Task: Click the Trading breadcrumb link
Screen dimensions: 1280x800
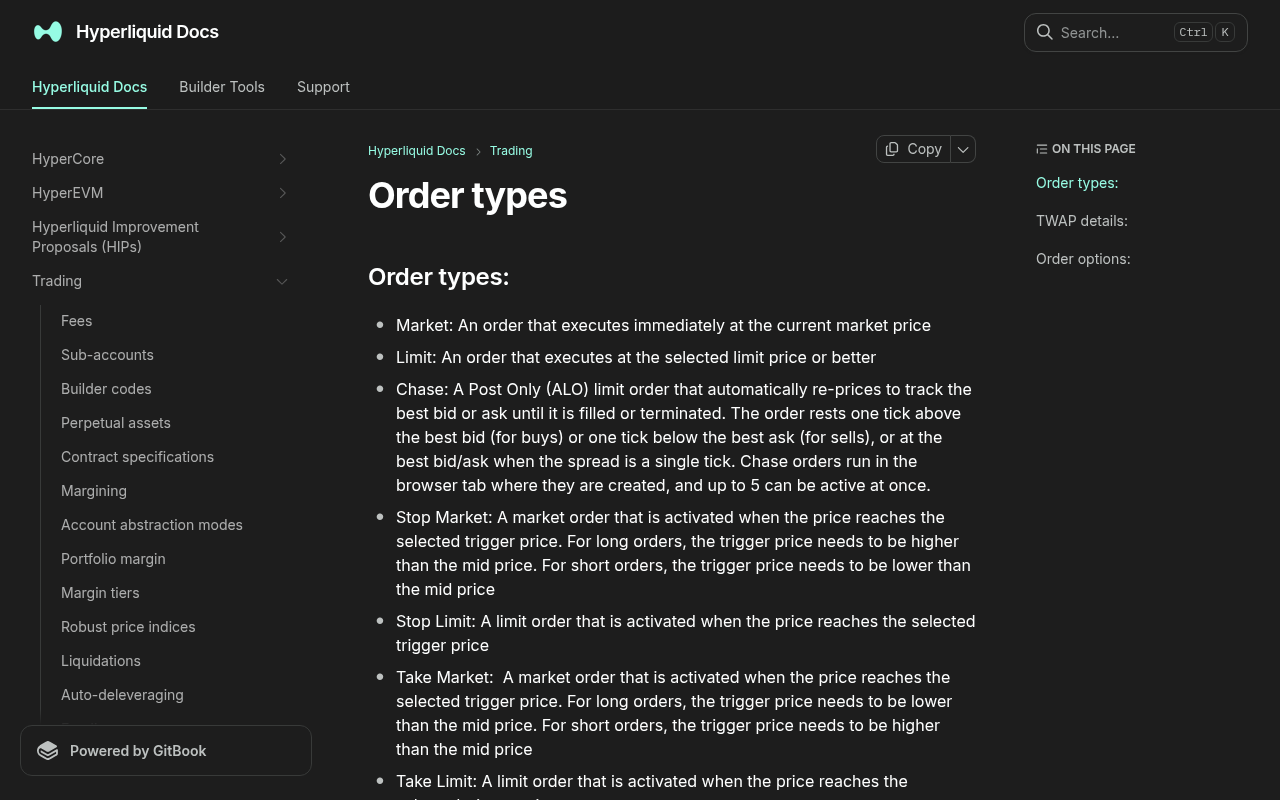Action: coord(511,151)
